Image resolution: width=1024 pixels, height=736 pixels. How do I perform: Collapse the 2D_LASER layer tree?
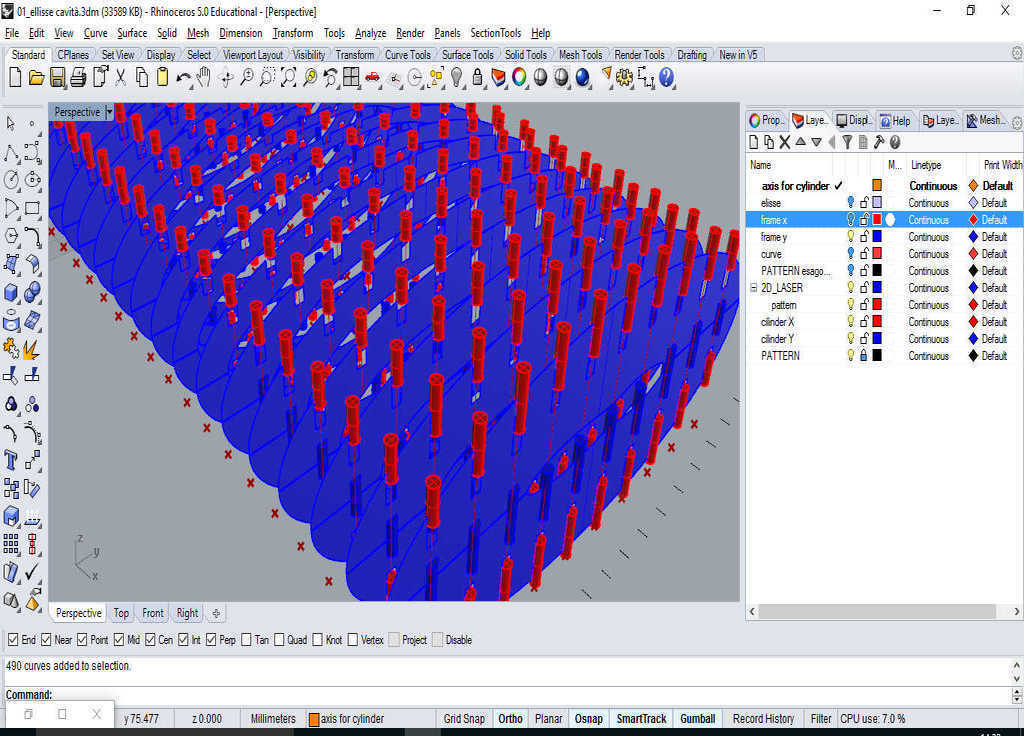(x=753, y=287)
